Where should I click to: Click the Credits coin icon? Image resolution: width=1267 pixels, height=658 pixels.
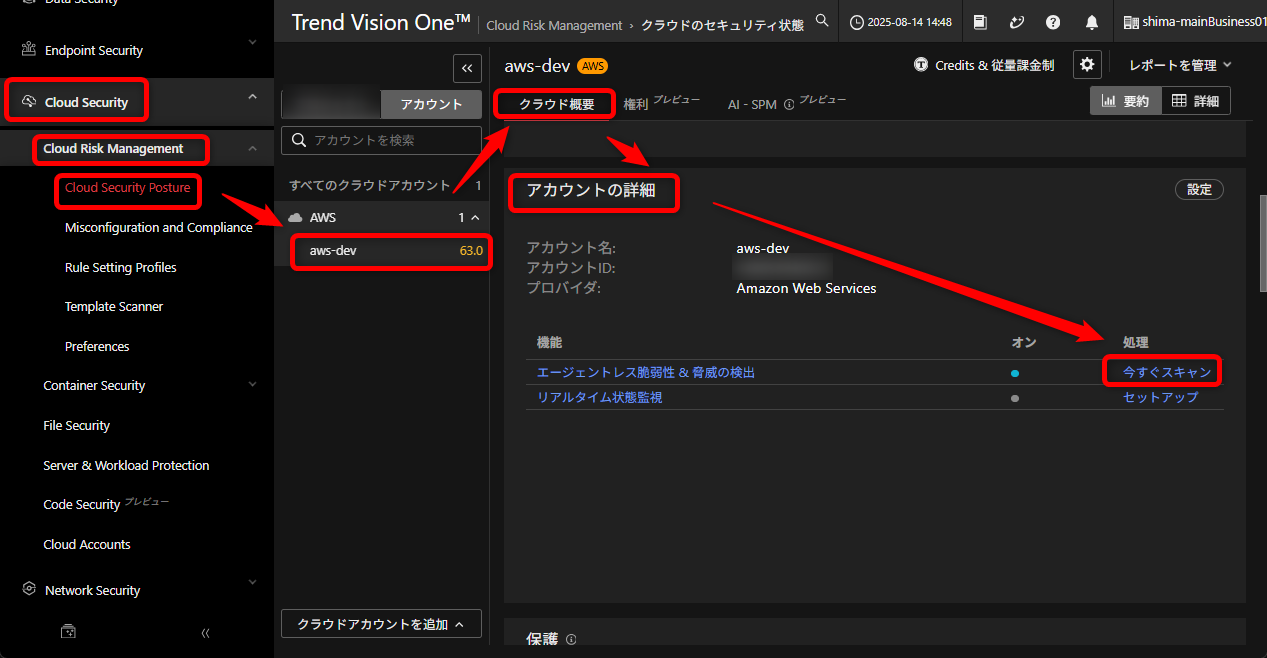coord(921,65)
